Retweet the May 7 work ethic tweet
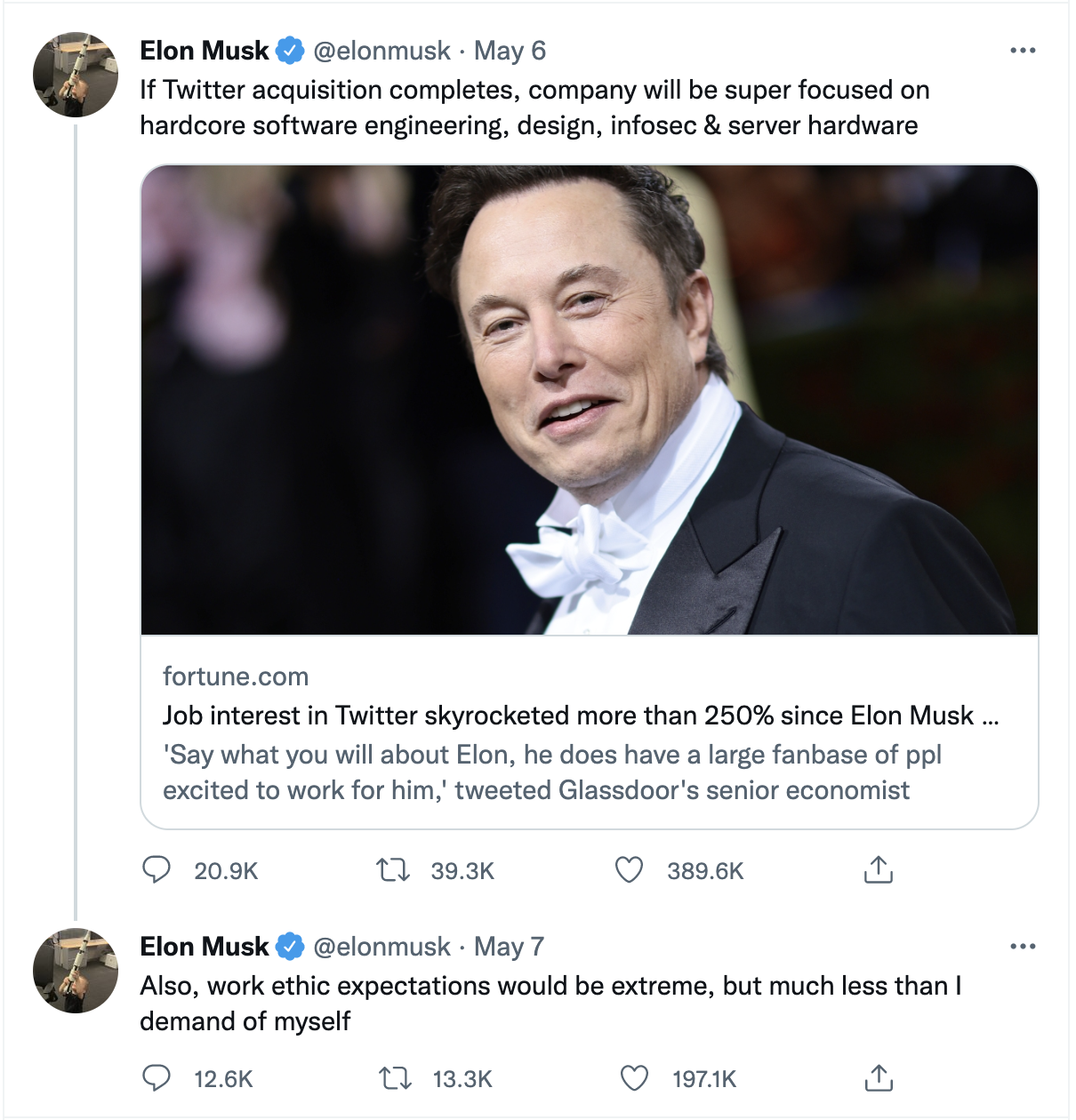The image size is (1076, 1120). [x=395, y=1078]
